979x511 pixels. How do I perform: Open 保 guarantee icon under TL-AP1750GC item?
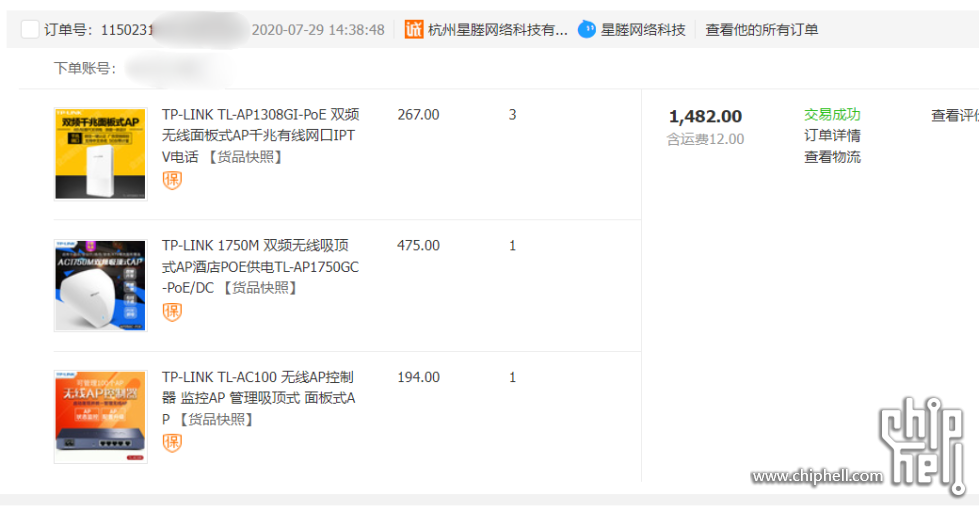click(x=172, y=312)
